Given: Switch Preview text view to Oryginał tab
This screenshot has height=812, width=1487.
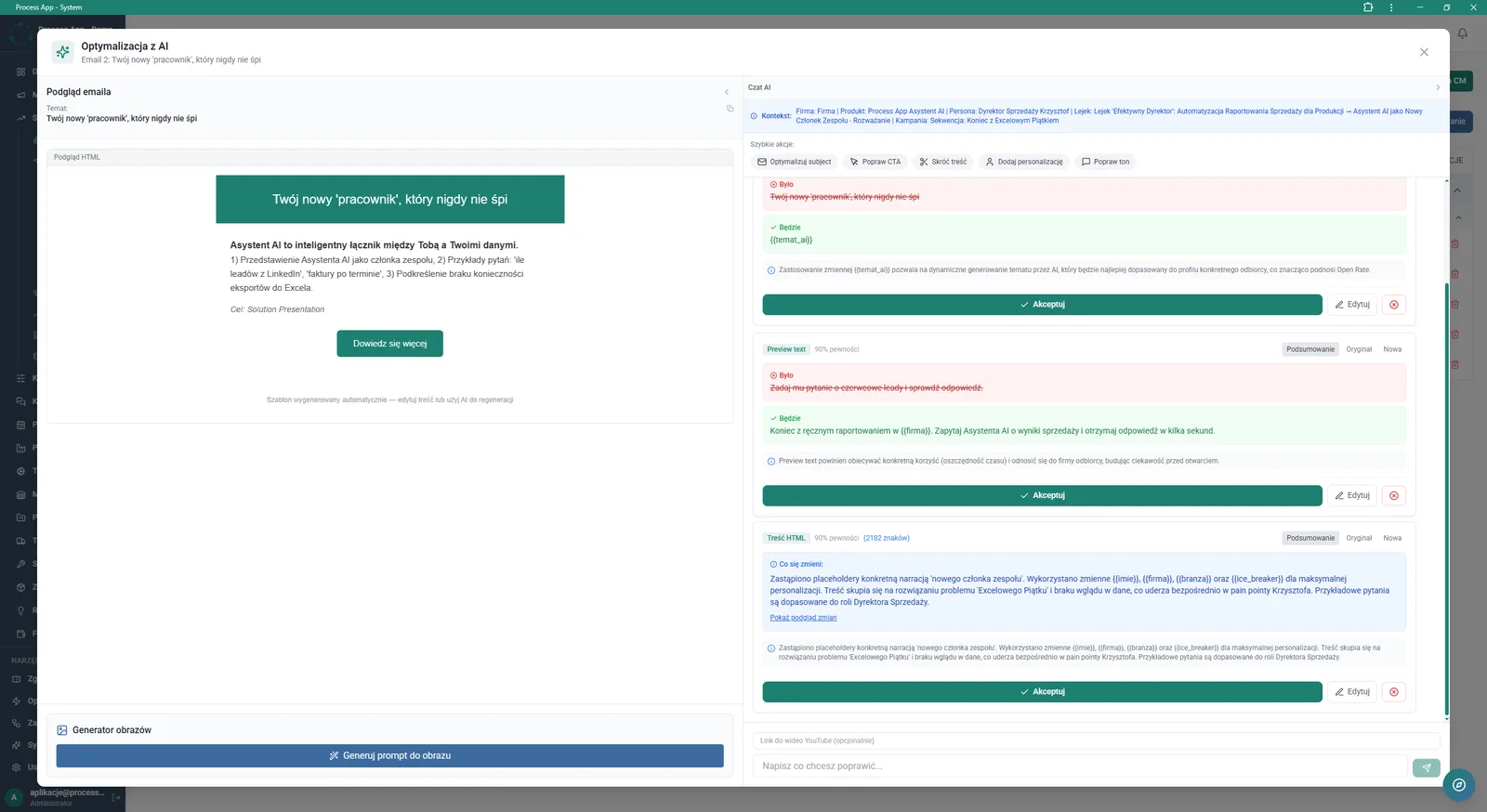Looking at the screenshot, I should point(1359,349).
